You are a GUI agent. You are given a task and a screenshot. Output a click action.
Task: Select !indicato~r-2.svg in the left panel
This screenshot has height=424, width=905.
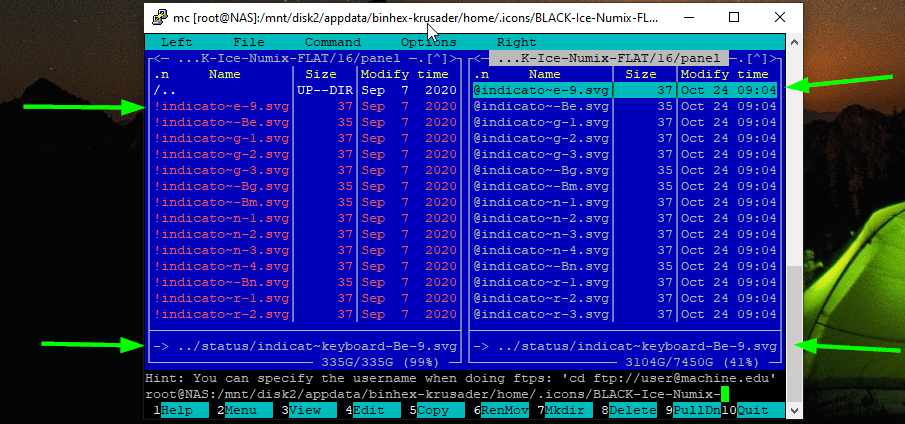pyautogui.click(x=305, y=314)
